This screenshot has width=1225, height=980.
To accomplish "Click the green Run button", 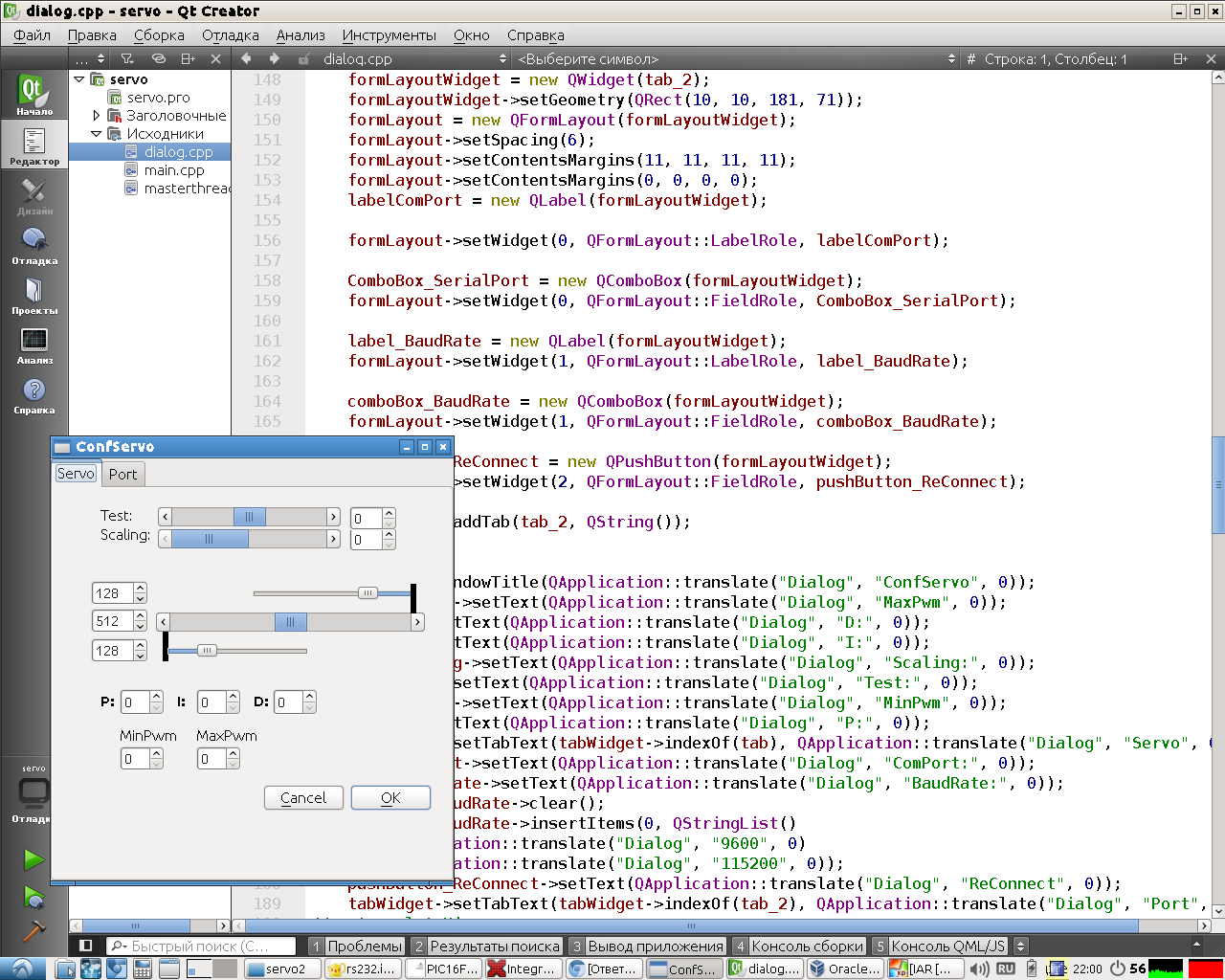I will (x=33, y=859).
